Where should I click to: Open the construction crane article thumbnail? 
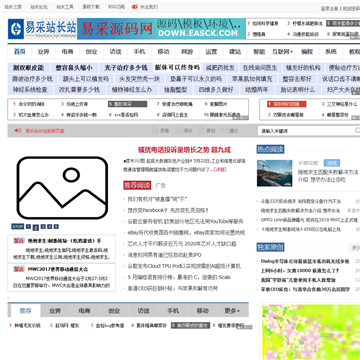tap(274, 173)
